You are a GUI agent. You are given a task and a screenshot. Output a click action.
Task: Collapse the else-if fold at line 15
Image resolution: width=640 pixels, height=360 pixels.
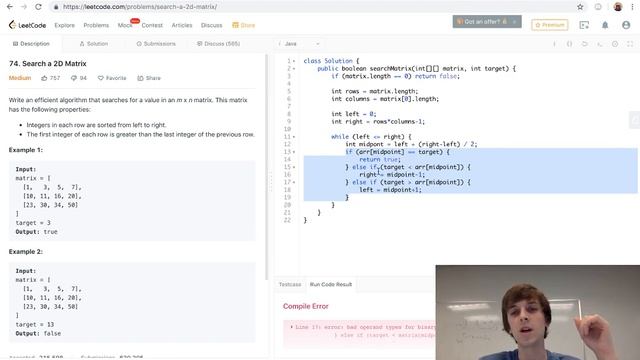pos(294,167)
